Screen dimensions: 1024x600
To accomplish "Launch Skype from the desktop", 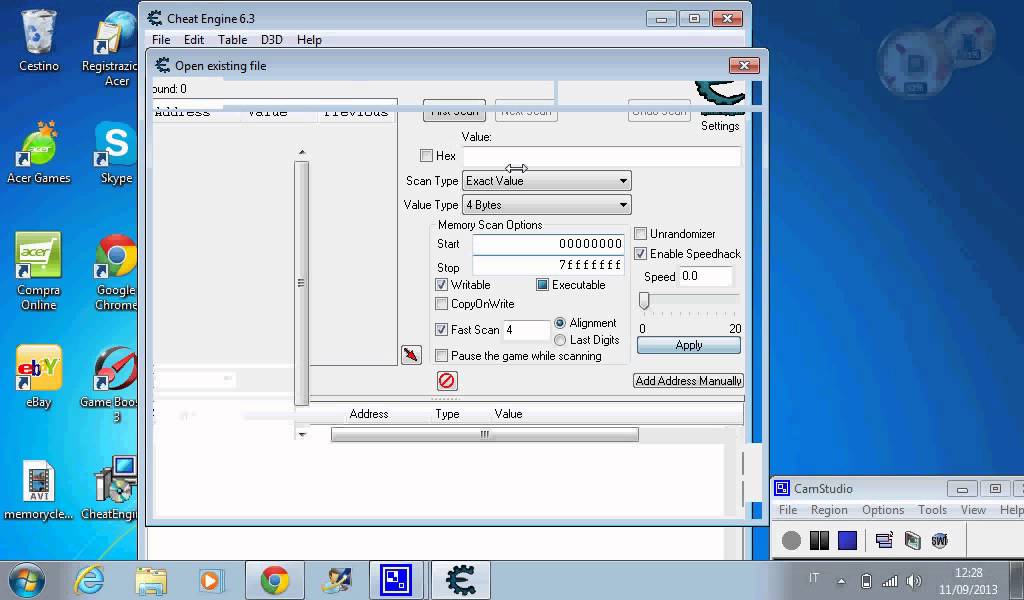I will [x=116, y=153].
